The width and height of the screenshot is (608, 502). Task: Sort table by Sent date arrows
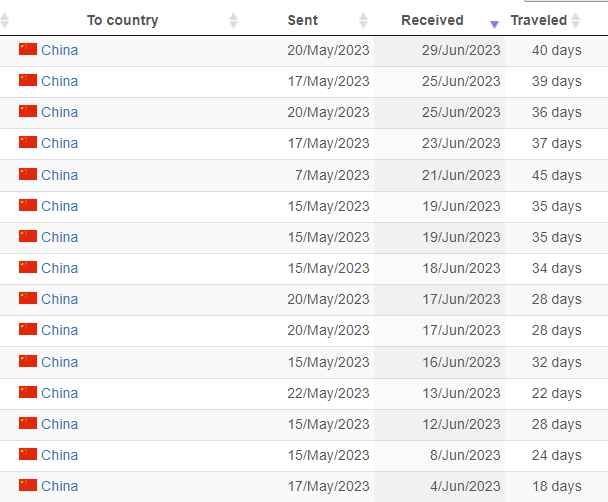click(x=363, y=21)
